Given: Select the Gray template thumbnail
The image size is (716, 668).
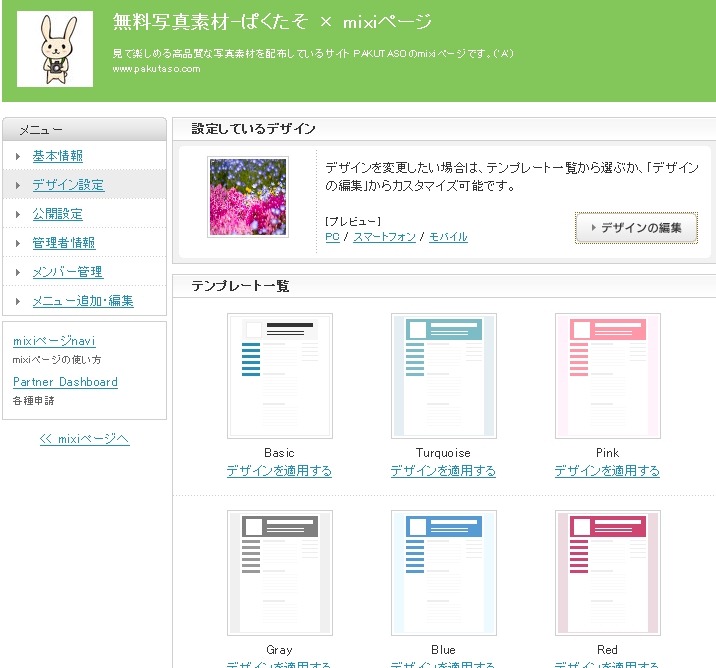Looking at the screenshot, I should [x=280, y=573].
